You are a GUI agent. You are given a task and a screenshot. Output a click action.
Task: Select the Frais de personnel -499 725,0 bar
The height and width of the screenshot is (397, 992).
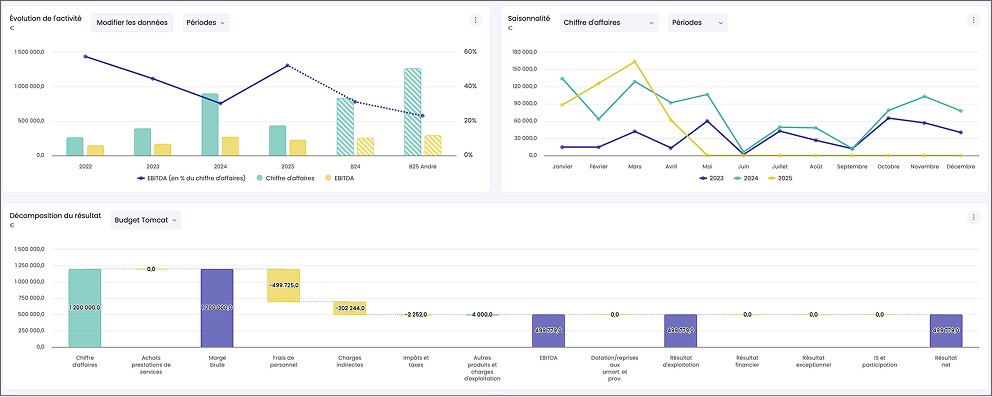pos(283,286)
